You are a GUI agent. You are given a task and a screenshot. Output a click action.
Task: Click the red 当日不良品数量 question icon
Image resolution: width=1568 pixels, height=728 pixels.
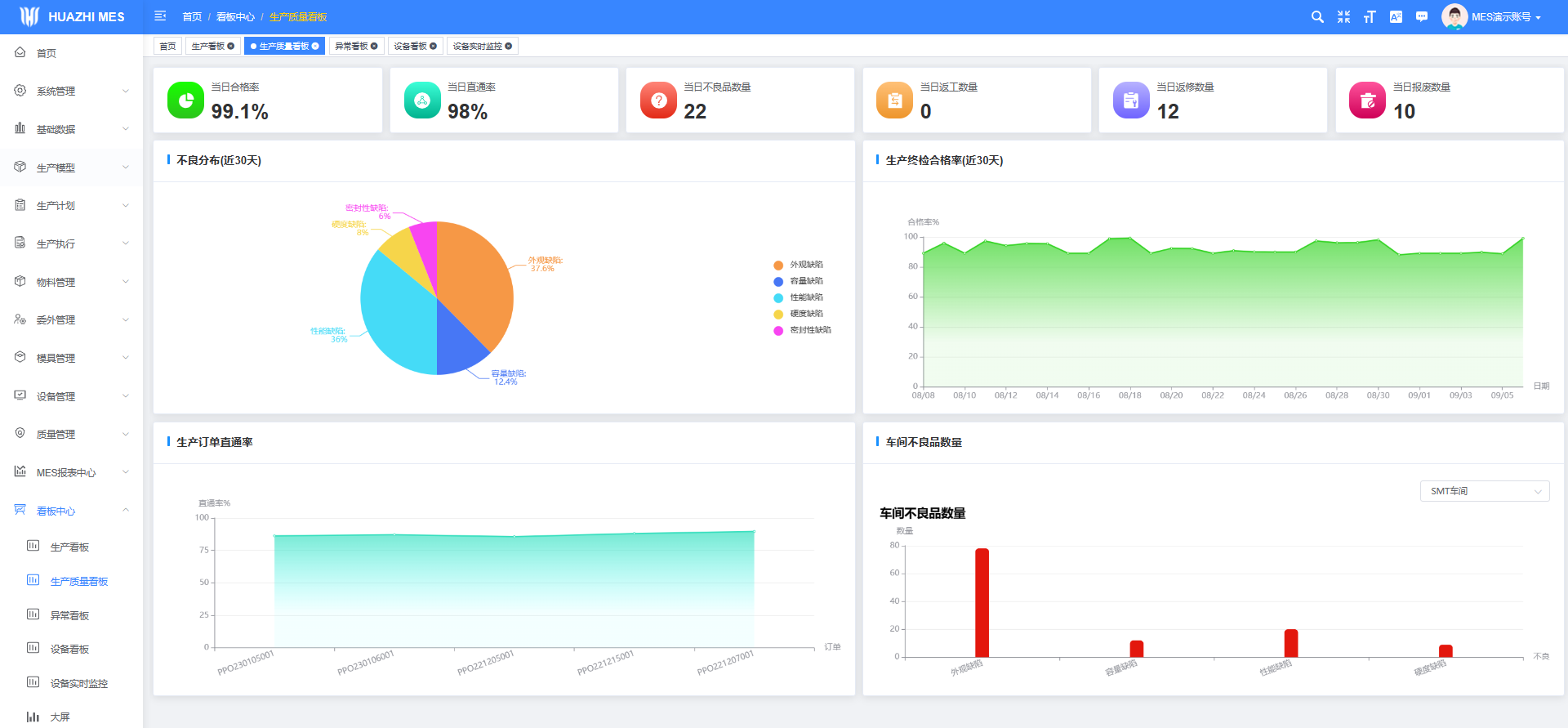pos(658,100)
